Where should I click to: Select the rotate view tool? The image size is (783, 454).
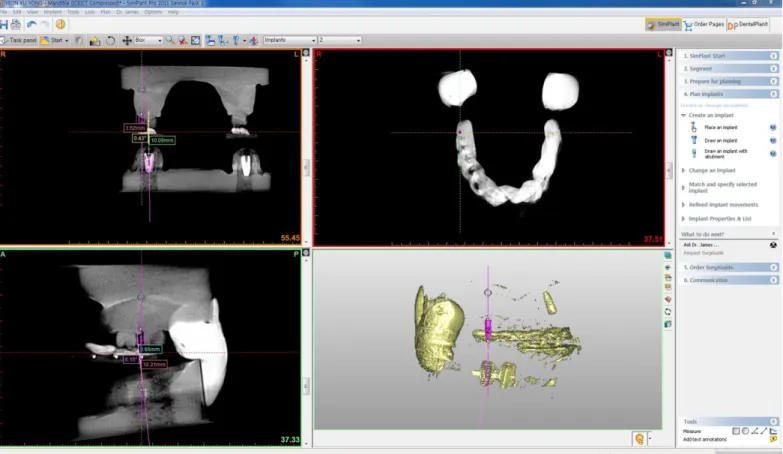click(110, 40)
